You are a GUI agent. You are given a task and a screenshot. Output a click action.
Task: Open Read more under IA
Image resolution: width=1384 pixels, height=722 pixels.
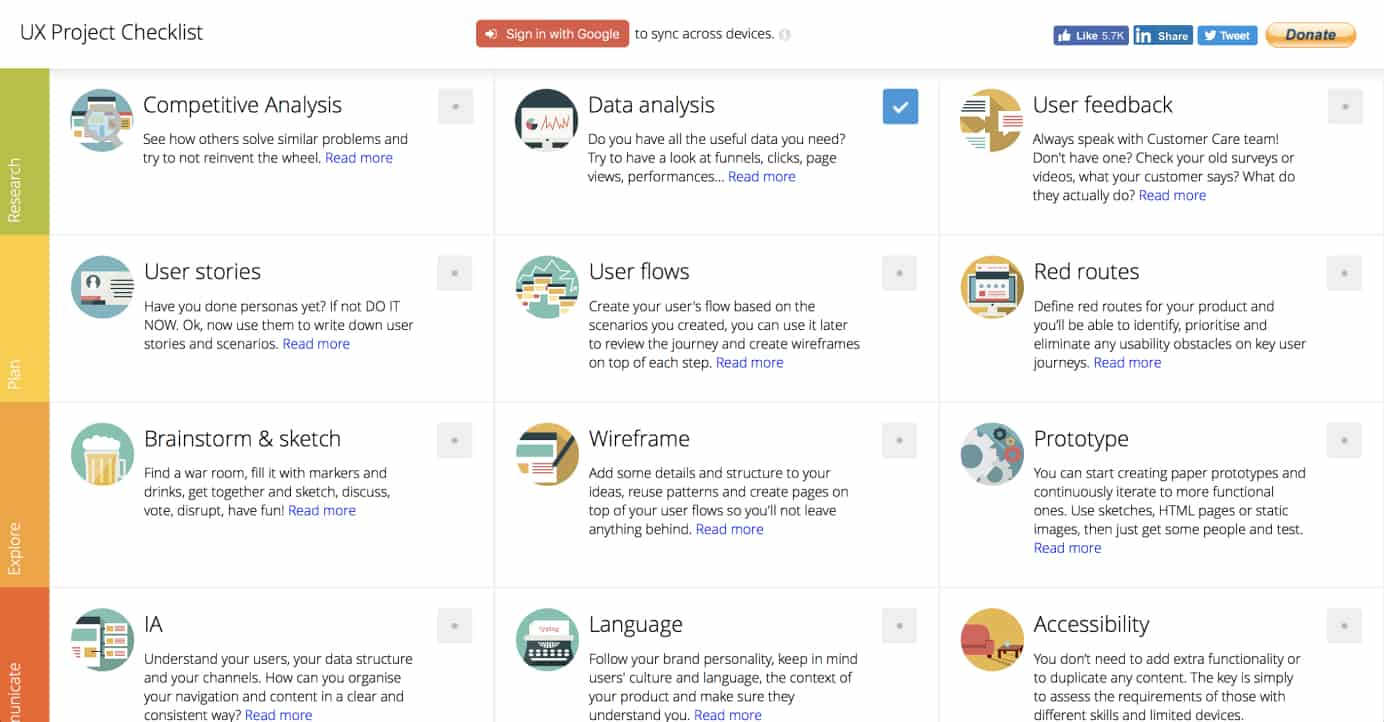pyautogui.click(x=278, y=715)
